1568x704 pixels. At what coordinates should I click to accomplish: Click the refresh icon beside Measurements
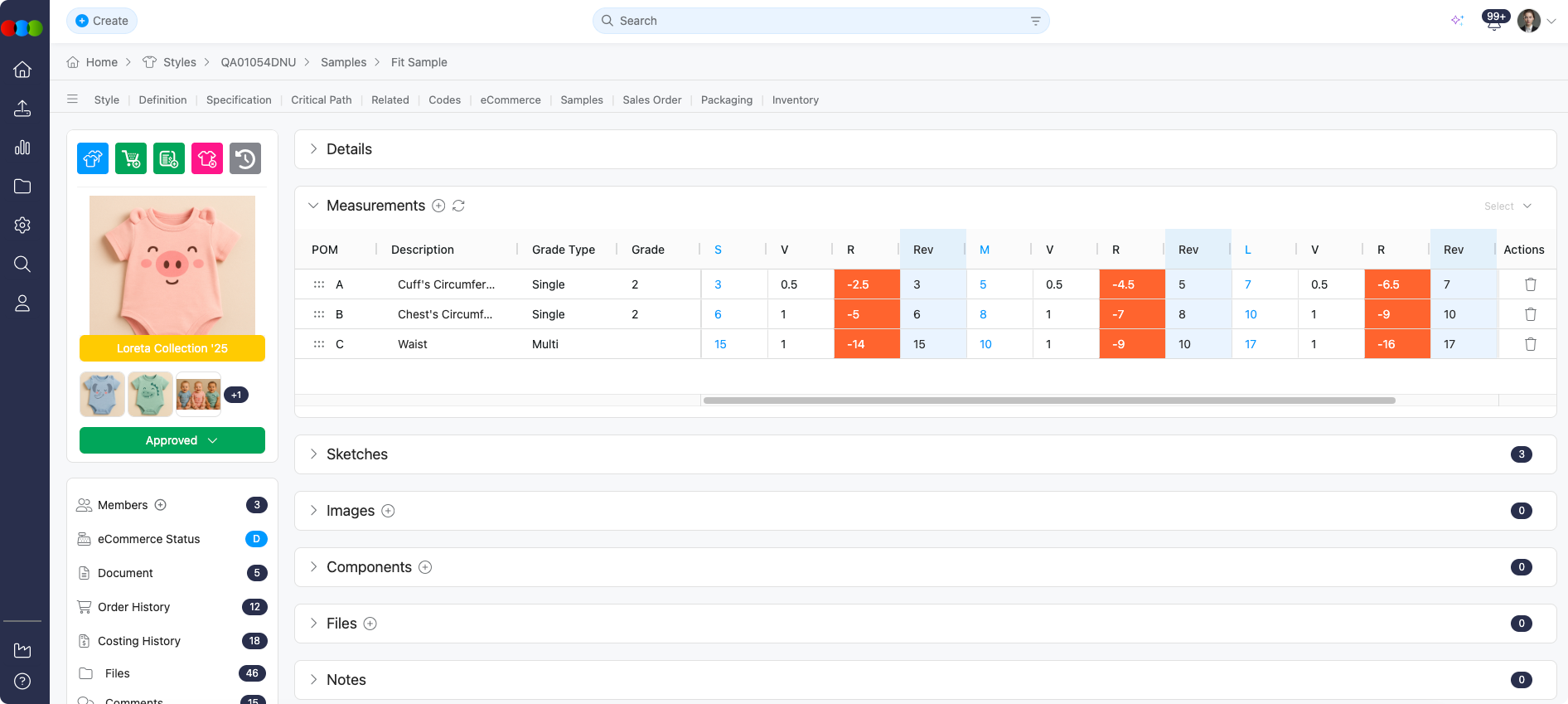458,206
